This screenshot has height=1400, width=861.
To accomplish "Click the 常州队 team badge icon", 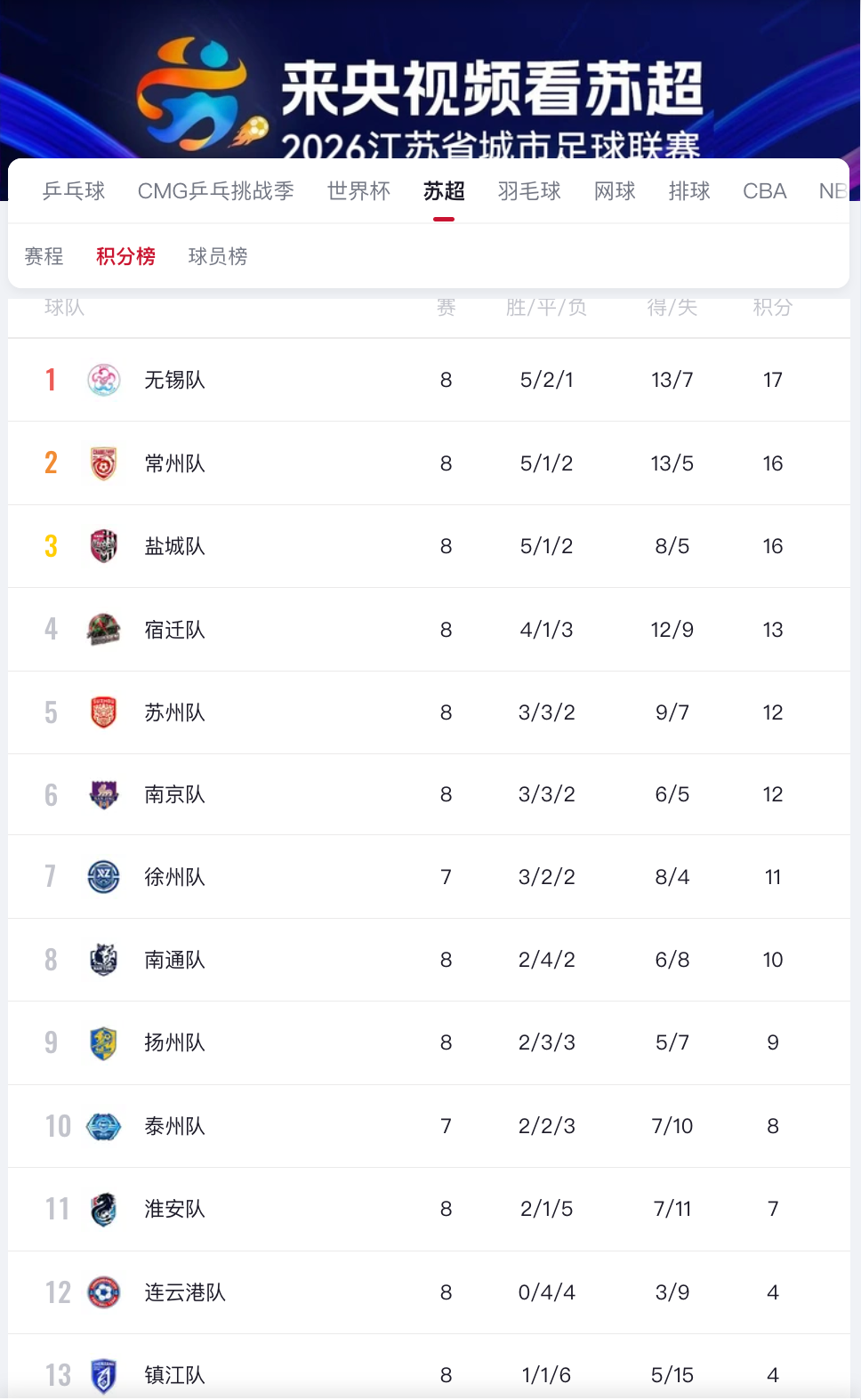I will [104, 463].
